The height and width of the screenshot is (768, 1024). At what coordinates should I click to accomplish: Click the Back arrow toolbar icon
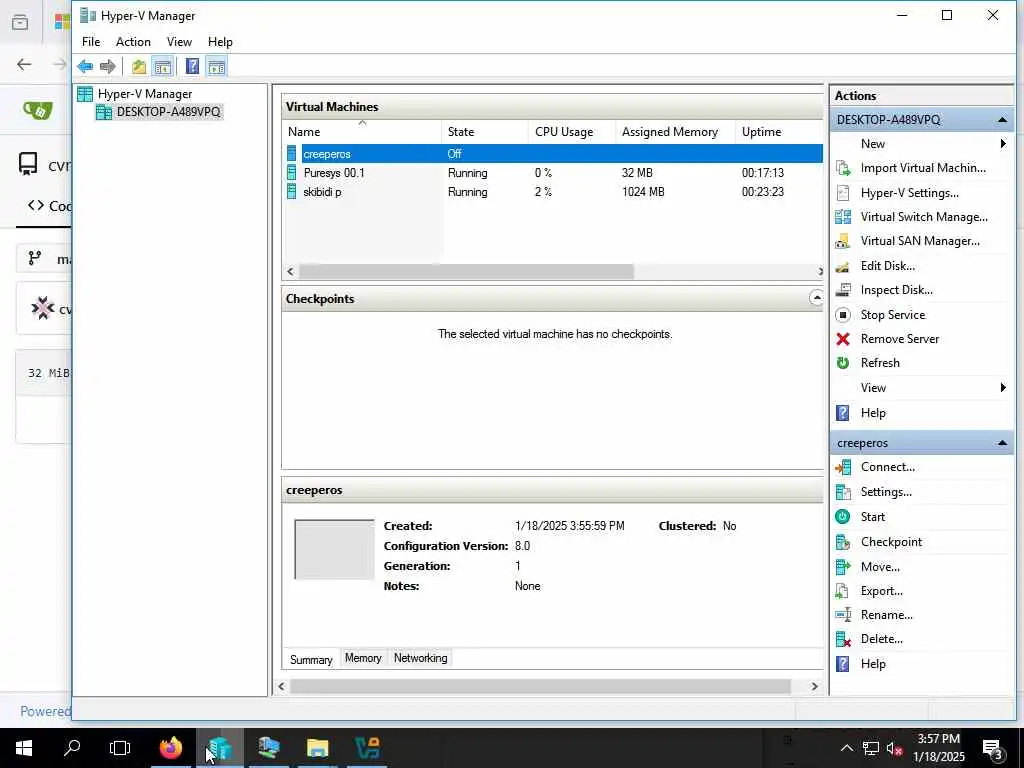point(85,66)
